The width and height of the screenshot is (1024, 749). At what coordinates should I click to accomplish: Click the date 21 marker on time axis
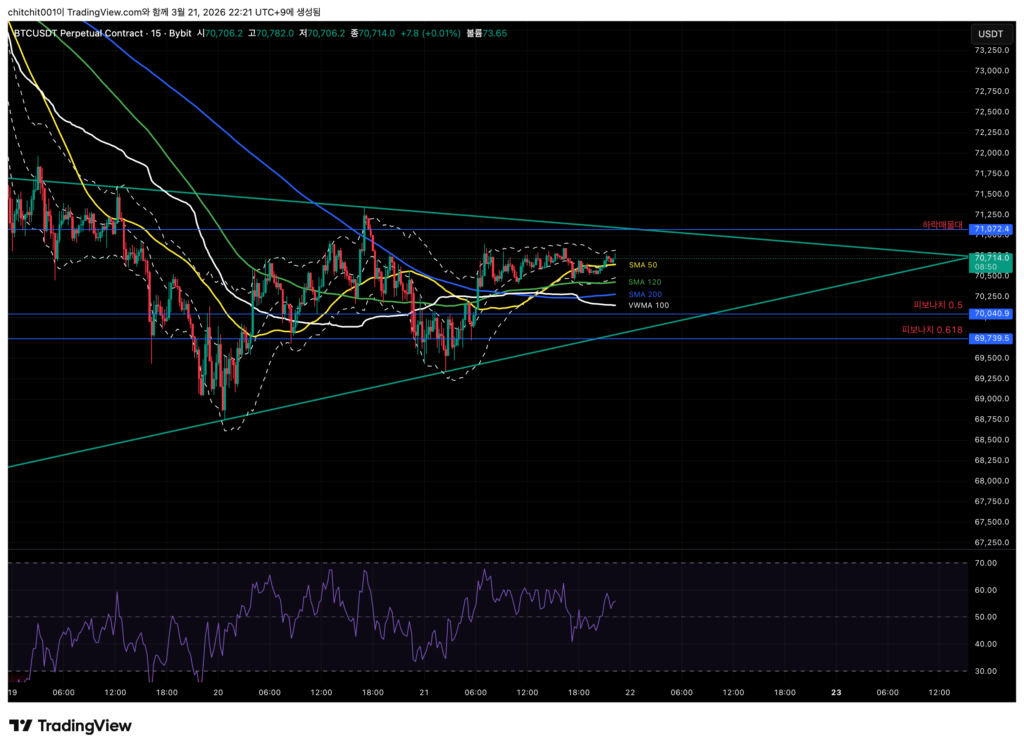coord(424,691)
